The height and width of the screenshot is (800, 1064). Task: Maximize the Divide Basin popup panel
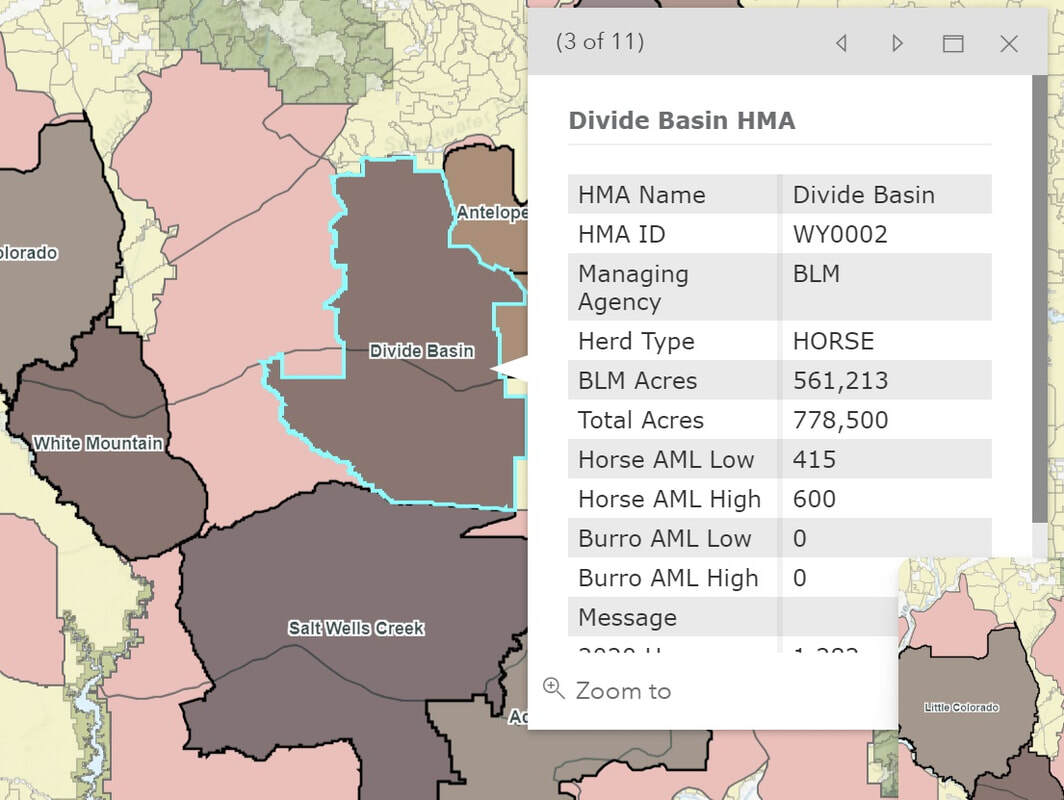pyautogui.click(x=953, y=43)
